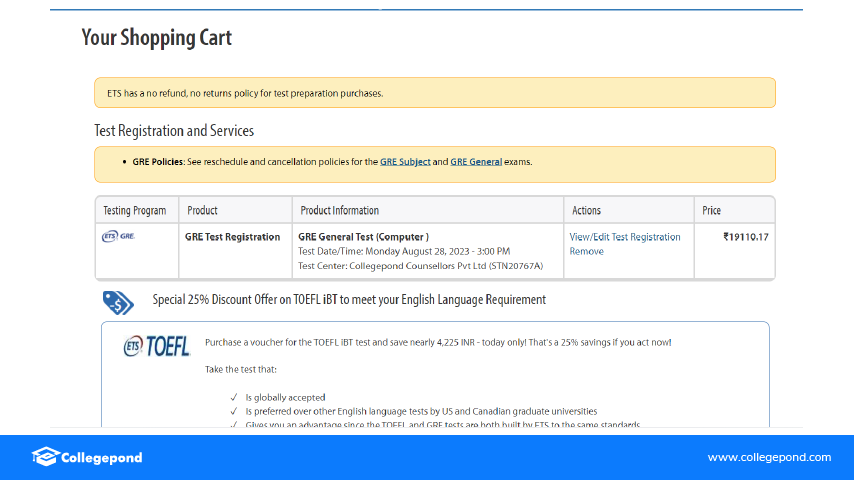Click the checkmark beside 'Is globally accepted'
The image size is (854, 480).
pos(233,397)
